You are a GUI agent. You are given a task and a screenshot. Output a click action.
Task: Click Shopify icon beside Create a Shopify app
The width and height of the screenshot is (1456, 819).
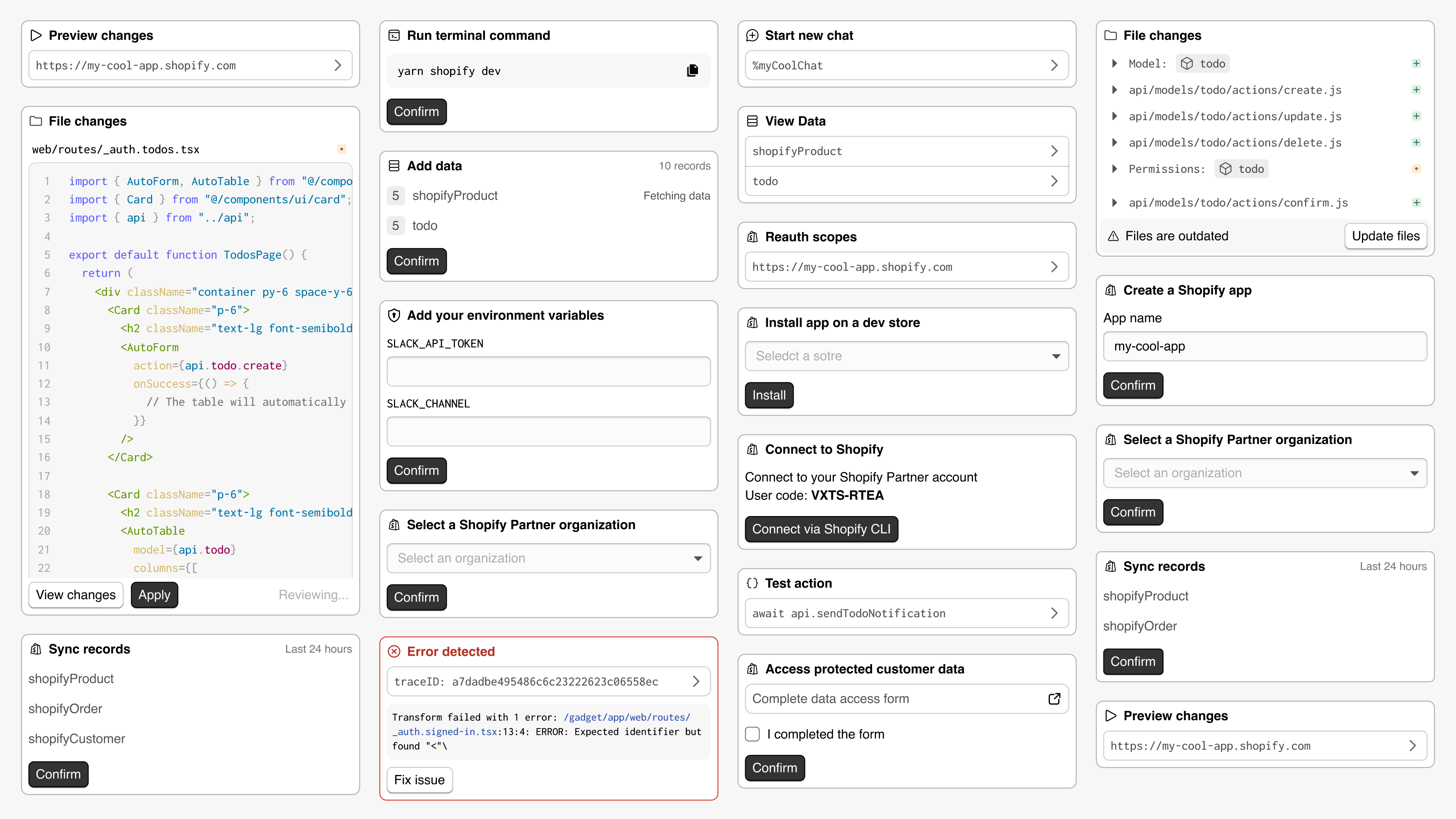(x=1111, y=290)
